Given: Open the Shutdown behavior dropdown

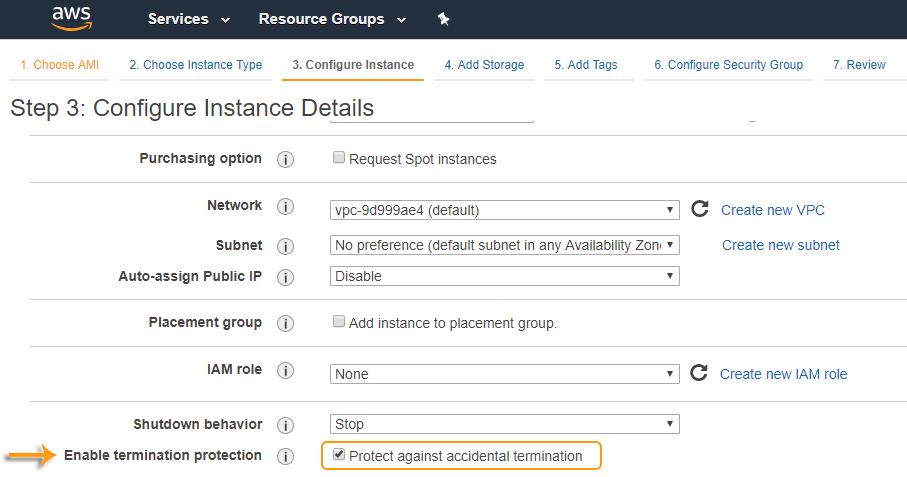Looking at the screenshot, I should [504, 424].
